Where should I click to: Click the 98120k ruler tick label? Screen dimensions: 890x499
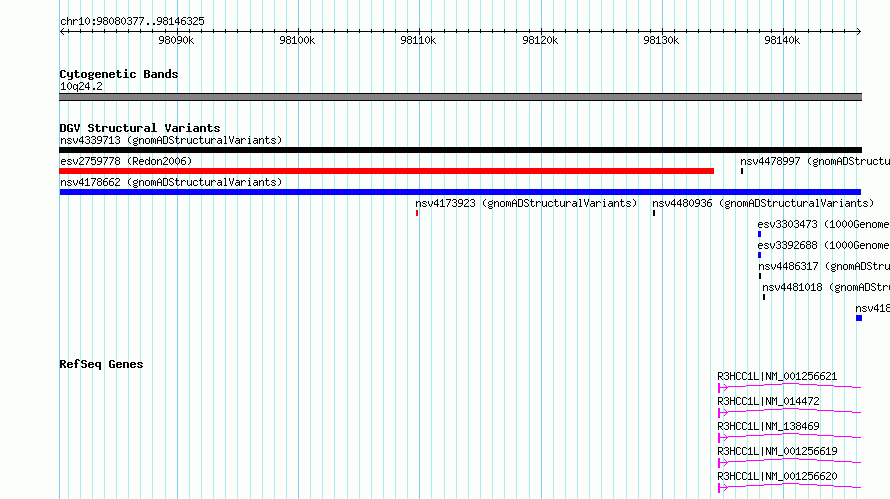(x=540, y=40)
